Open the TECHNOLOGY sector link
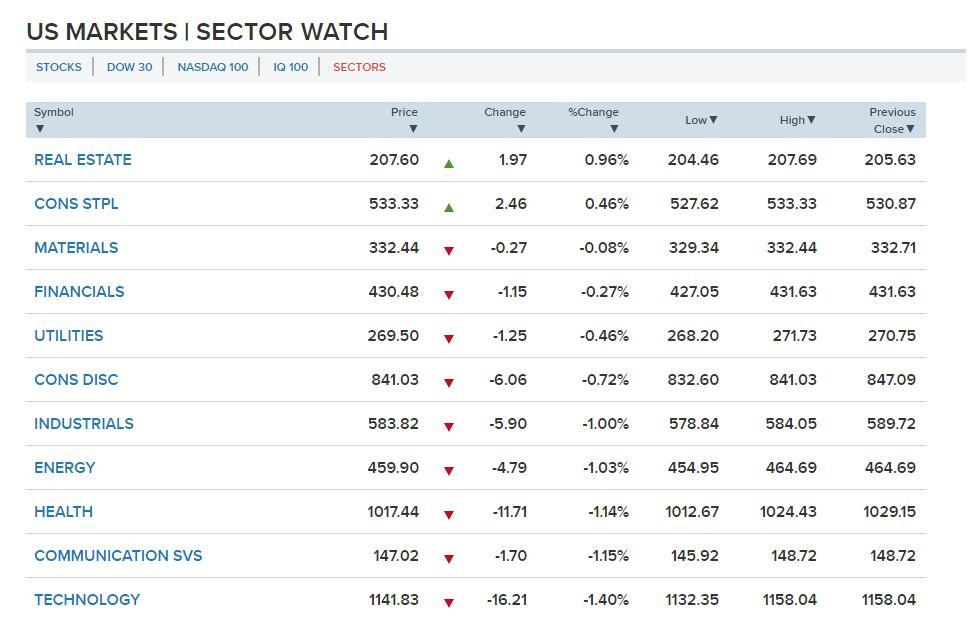The image size is (977, 619). (x=87, y=600)
